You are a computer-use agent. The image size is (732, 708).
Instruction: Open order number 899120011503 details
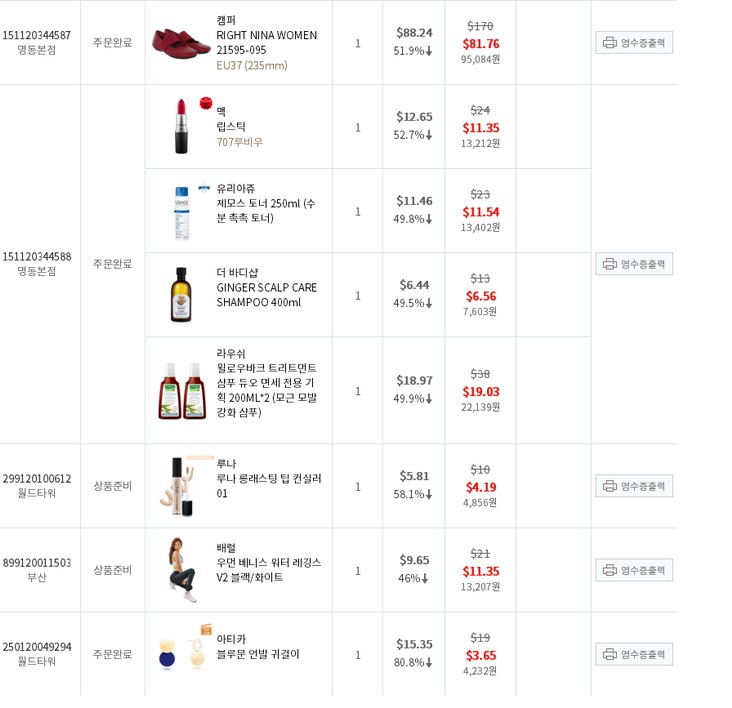(37, 563)
